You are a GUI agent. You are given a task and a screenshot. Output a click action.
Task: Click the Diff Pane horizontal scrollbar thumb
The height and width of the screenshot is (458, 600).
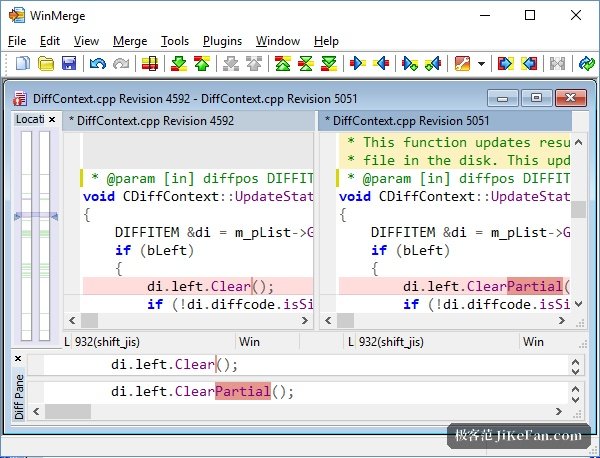click(x=68, y=412)
